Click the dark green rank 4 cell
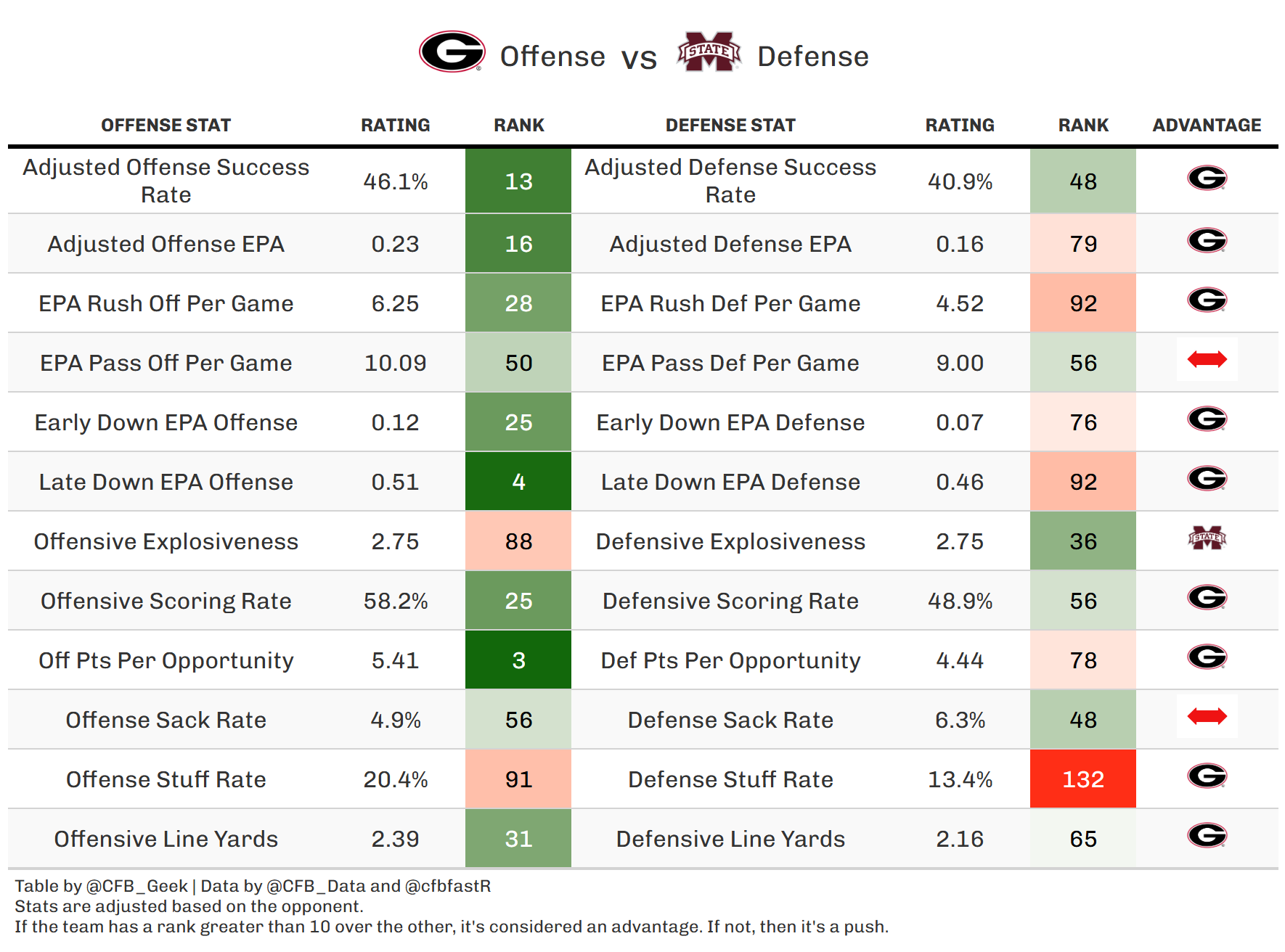This screenshot has height=952, width=1285. (x=518, y=482)
